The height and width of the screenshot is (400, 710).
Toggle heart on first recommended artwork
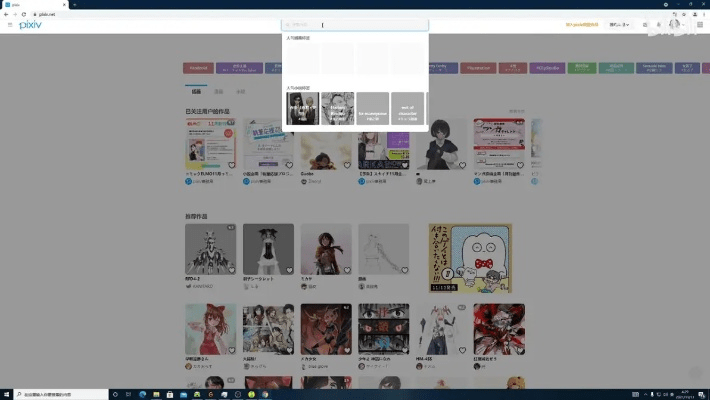[x=231, y=269]
